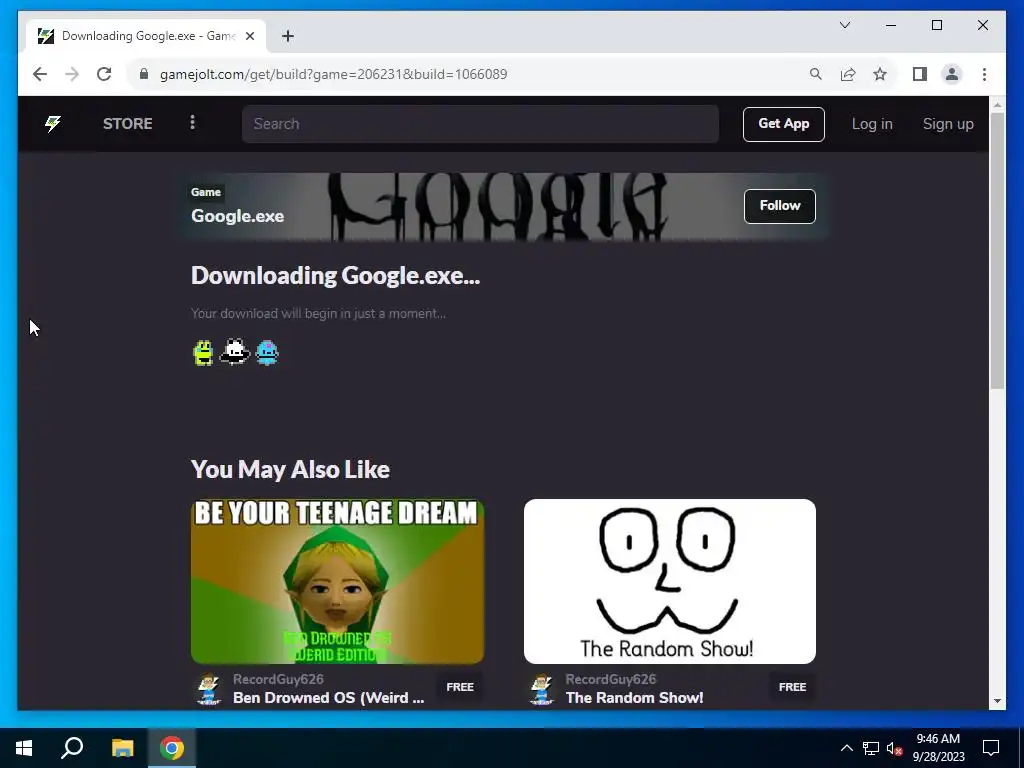The height and width of the screenshot is (768, 1024).
Task: Expand the tab search chevron
Action: tap(844, 25)
